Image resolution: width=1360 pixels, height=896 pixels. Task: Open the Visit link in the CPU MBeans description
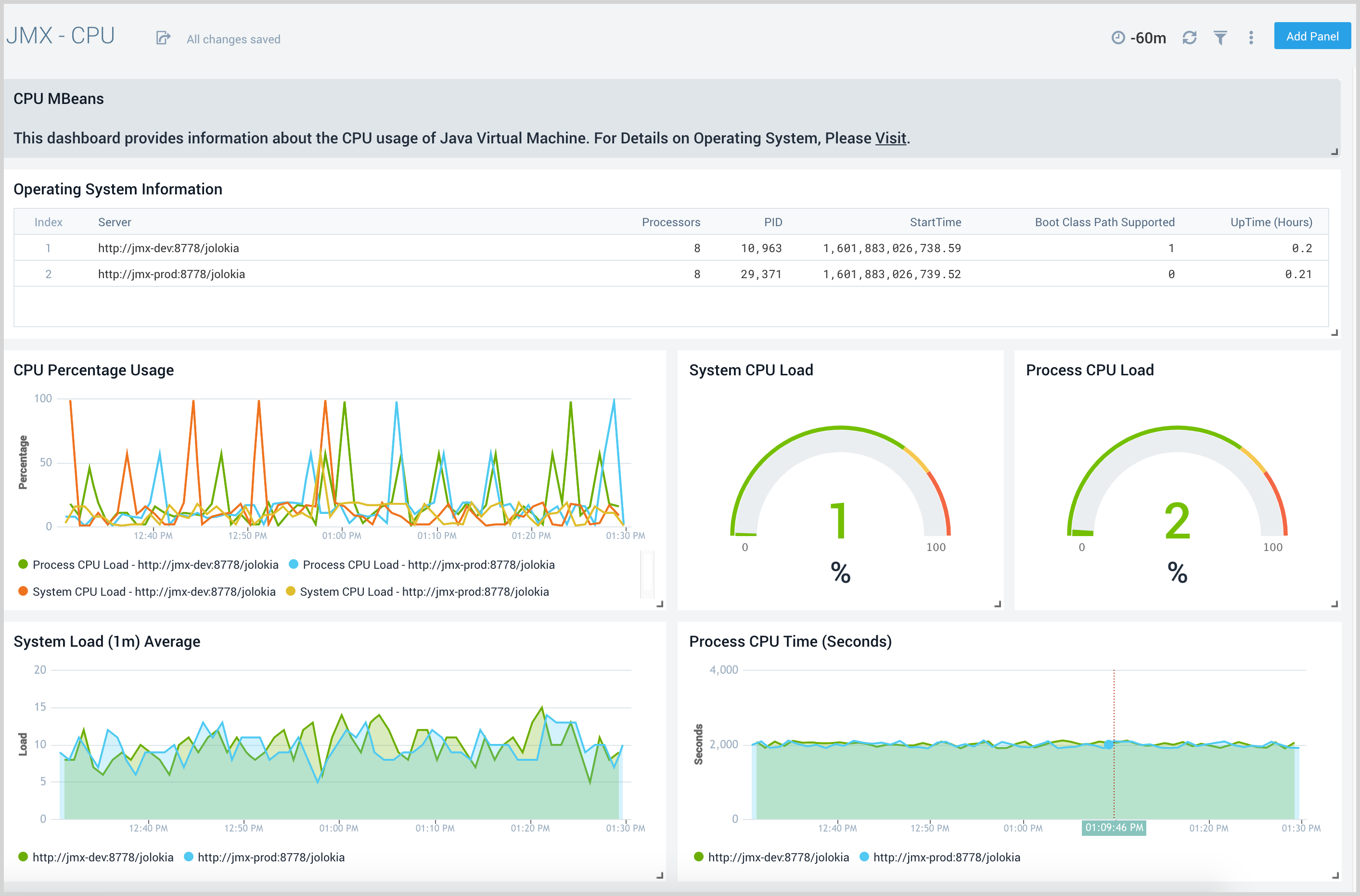890,138
